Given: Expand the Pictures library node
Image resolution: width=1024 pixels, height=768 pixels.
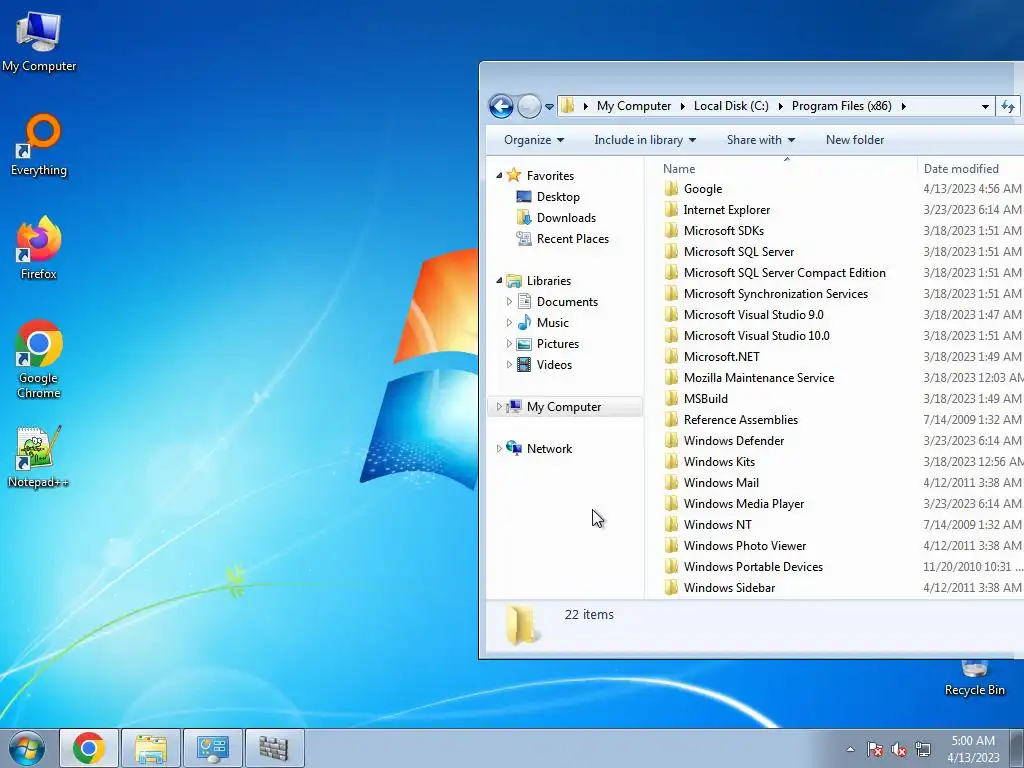Looking at the screenshot, I should [x=509, y=344].
